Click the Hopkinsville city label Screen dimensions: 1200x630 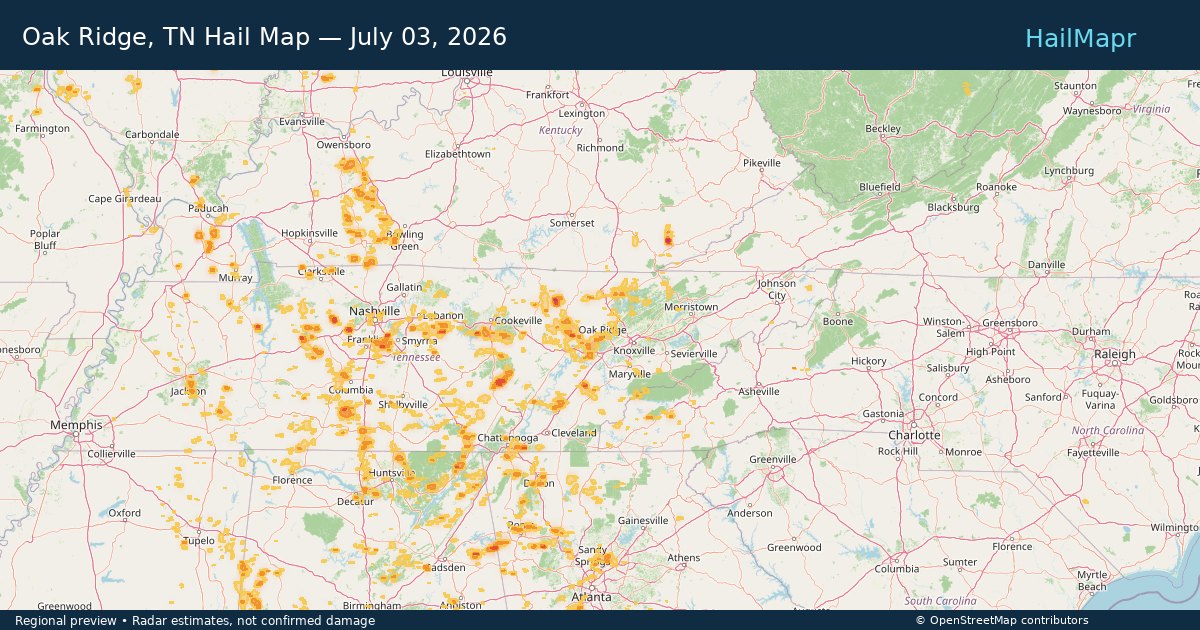coord(310,233)
